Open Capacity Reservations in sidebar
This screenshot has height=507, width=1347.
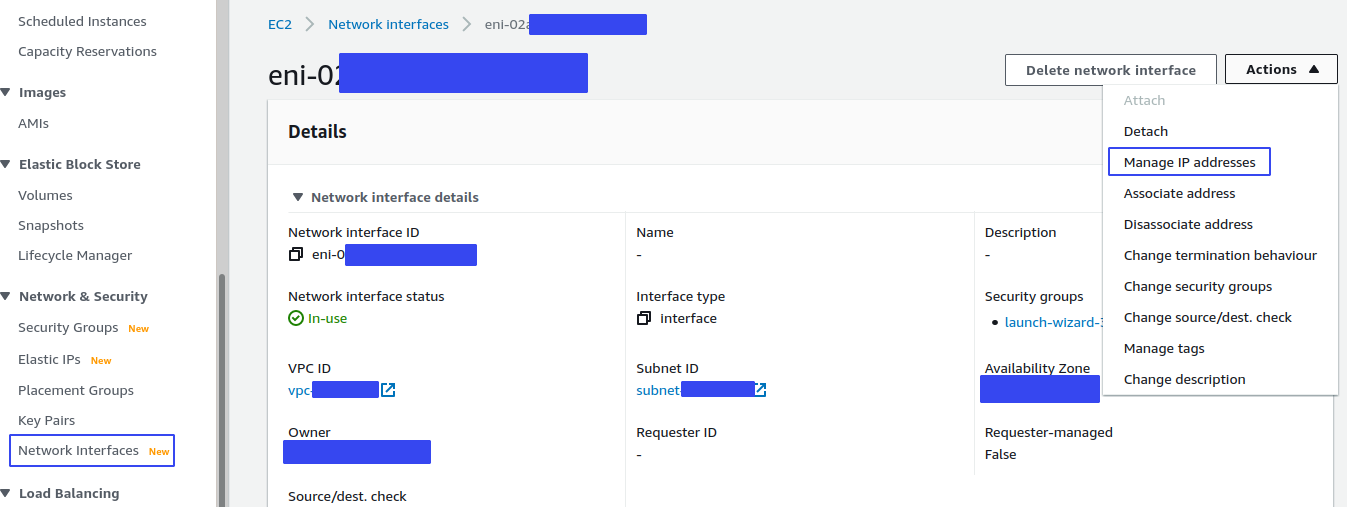coord(87,51)
